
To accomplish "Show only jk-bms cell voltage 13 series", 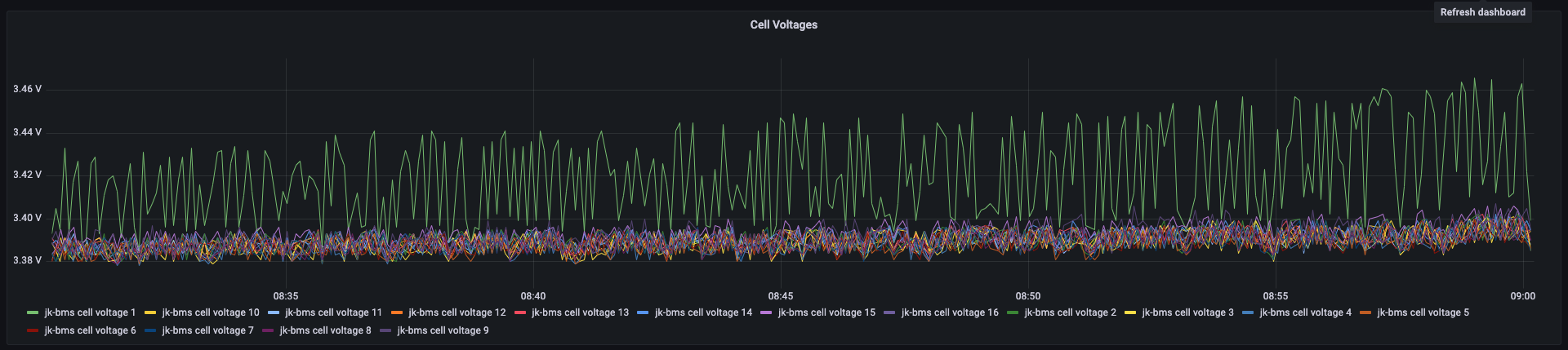I will 580,312.
